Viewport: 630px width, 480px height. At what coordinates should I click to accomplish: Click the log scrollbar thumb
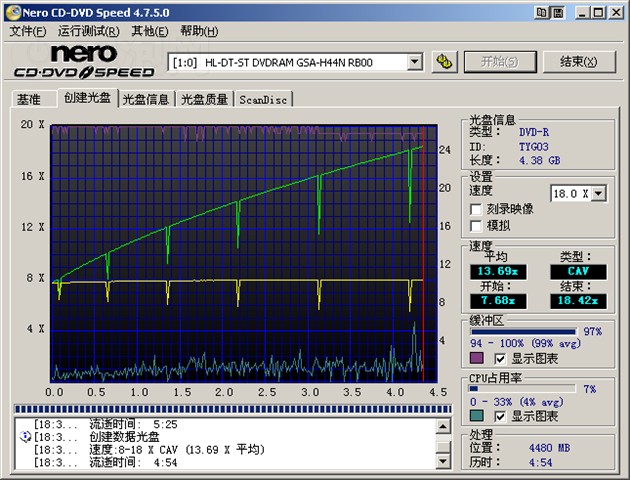(x=443, y=446)
